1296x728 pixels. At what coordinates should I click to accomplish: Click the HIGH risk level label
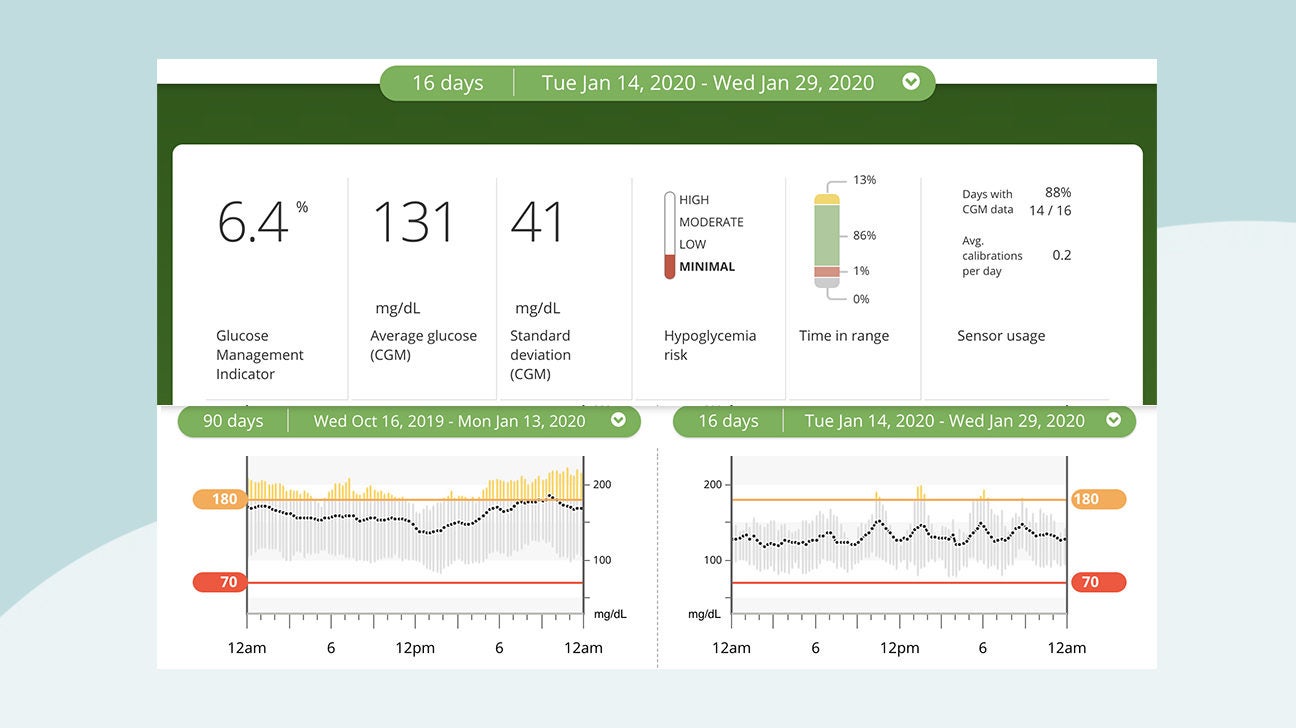point(694,200)
